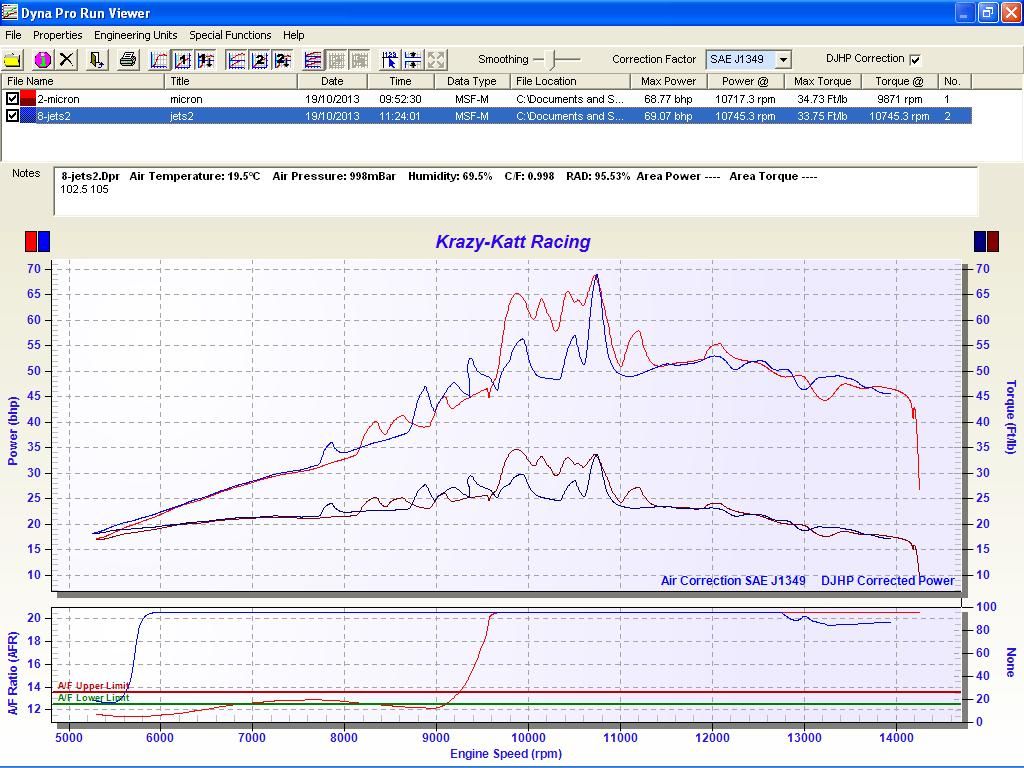1024x768 pixels.
Task: Select the graph icon with 1 and arrows
Action: [206, 60]
